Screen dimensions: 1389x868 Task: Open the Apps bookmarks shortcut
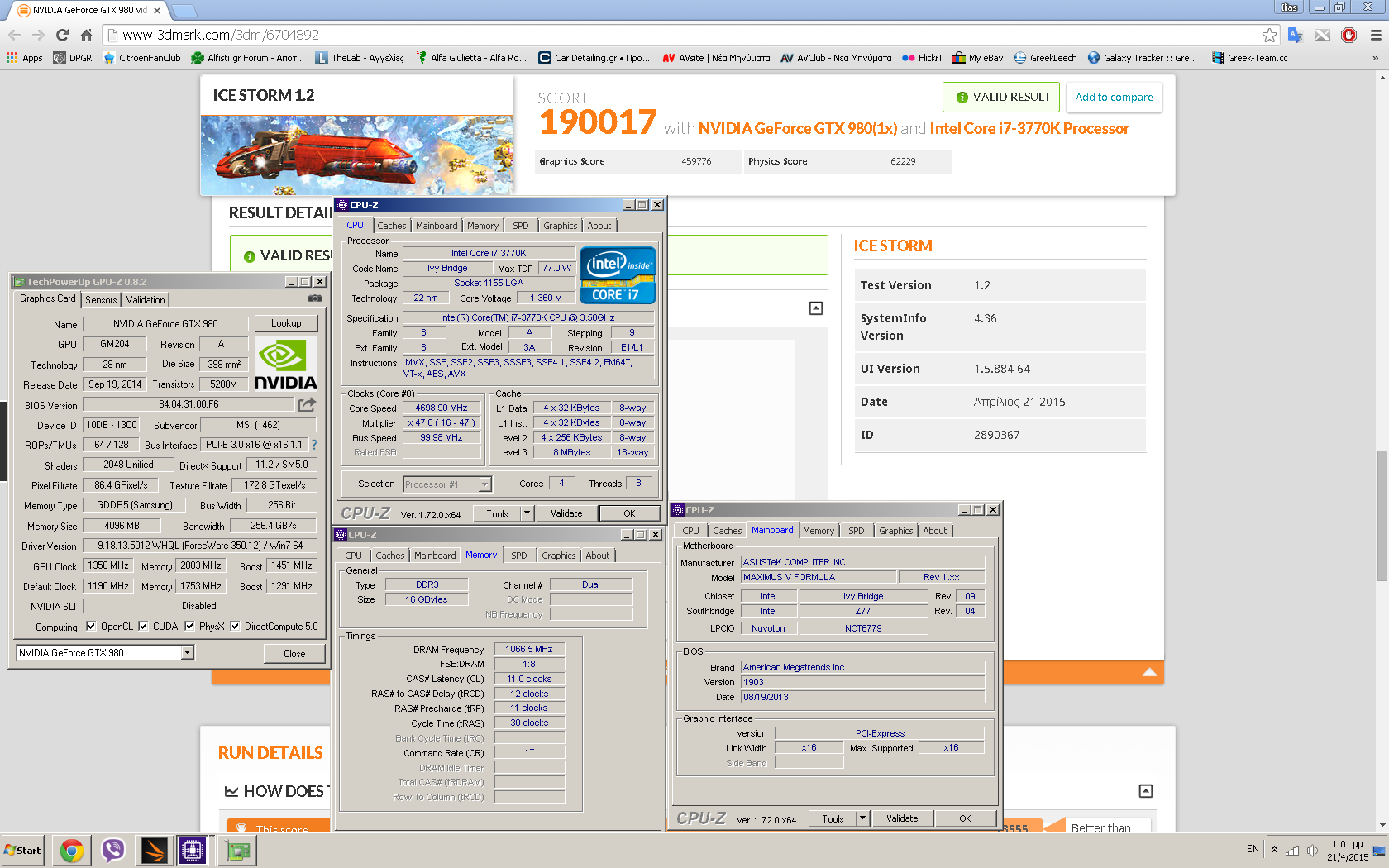pyautogui.click(x=25, y=58)
